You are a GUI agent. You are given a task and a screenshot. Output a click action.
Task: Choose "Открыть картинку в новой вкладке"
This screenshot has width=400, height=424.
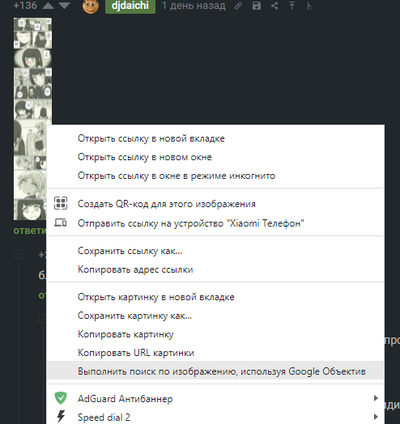(x=215, y=297)
